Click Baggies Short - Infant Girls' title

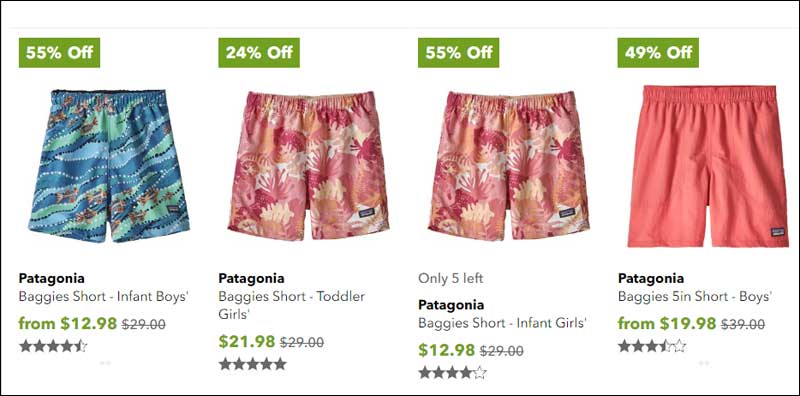click(503, 323)
